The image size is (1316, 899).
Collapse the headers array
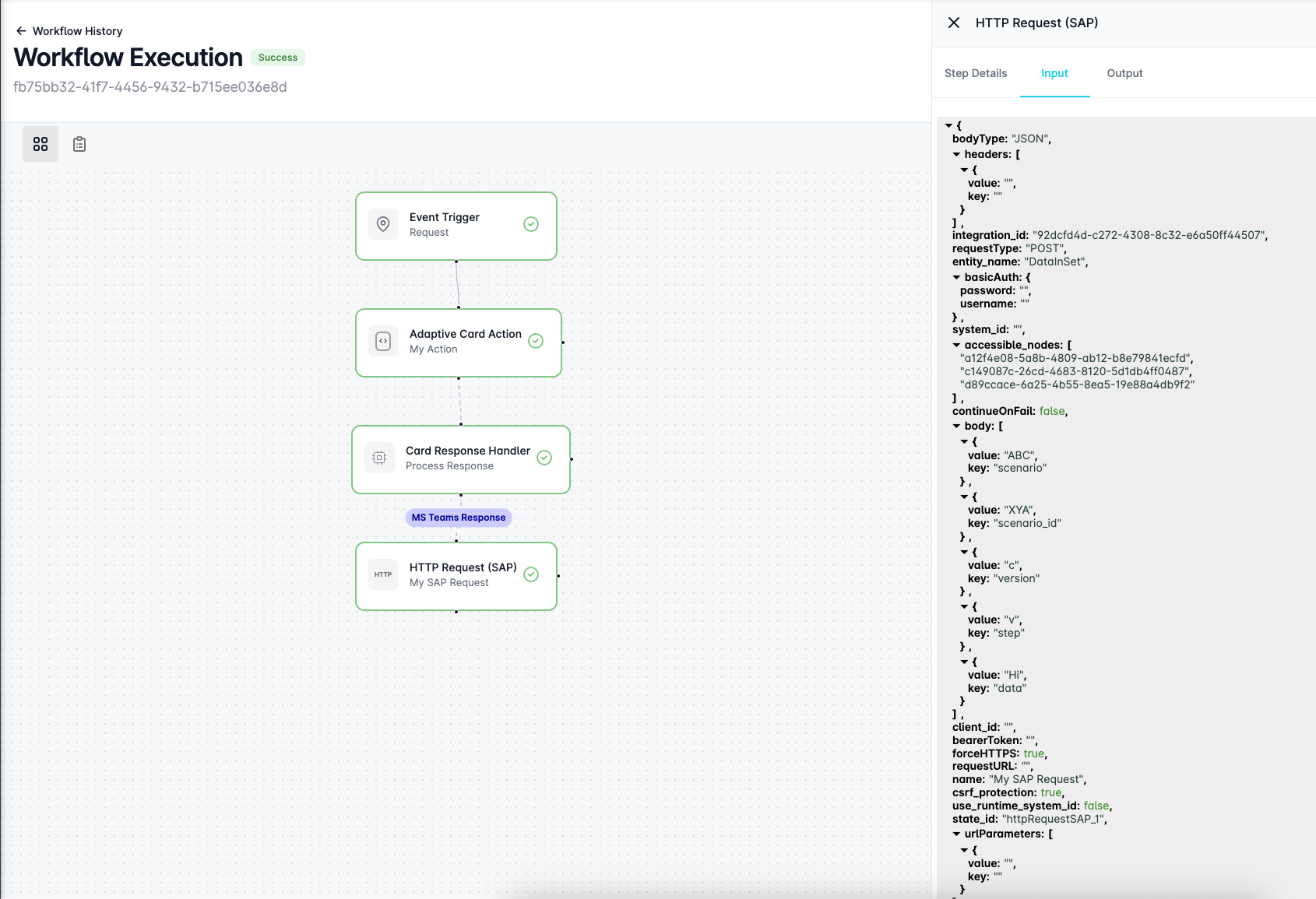(x=957, y=154)
